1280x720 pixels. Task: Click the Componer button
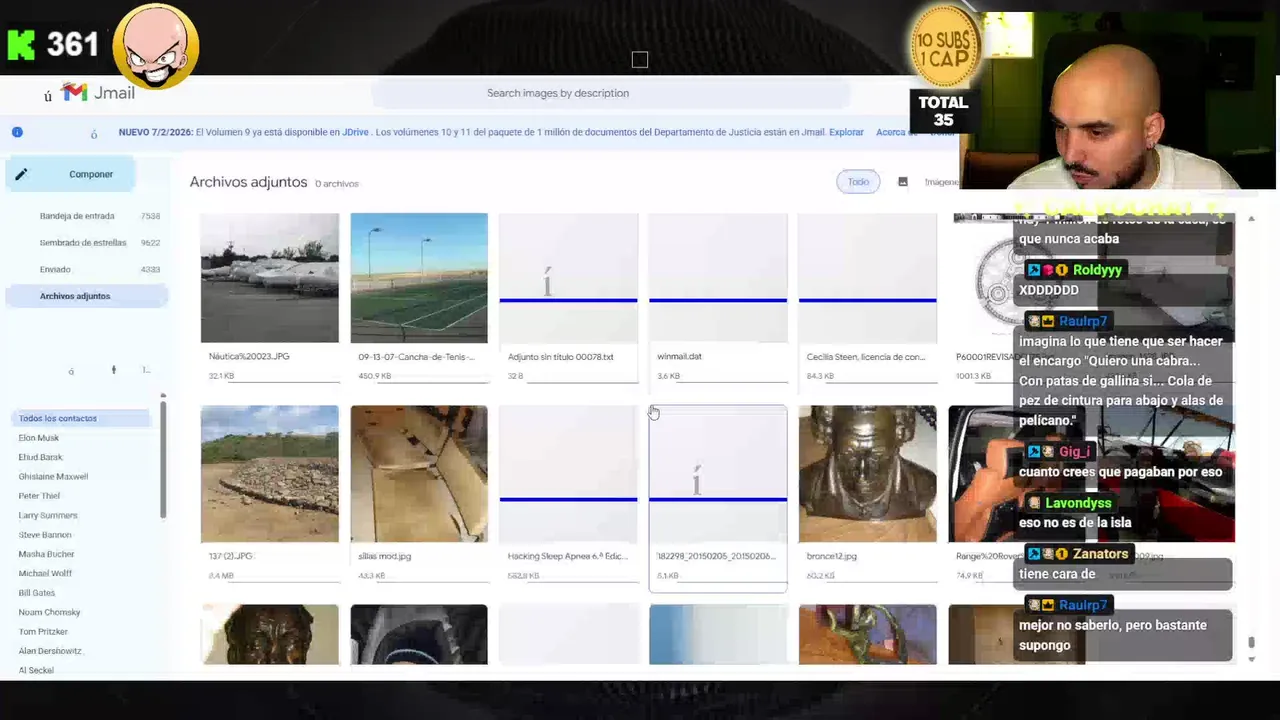coord(71,174)
